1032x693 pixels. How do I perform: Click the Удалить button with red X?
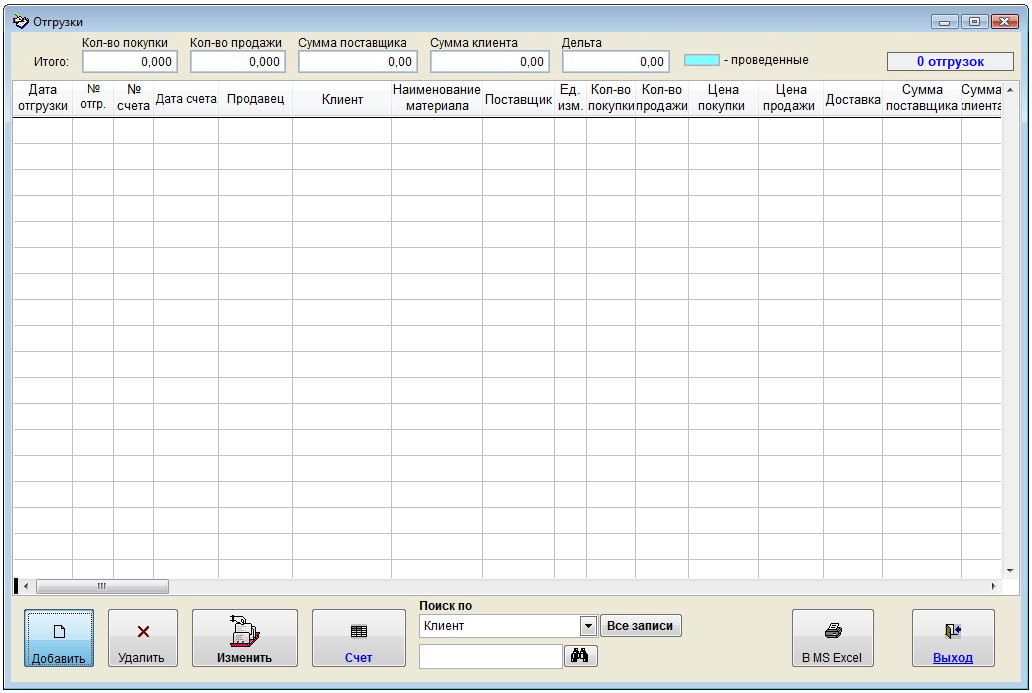point(142,638)
